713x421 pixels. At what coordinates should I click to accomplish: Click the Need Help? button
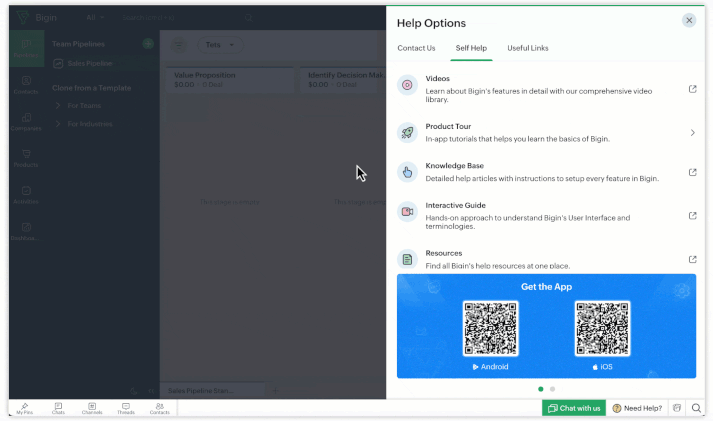pyautogui.click(x=637, y=408)
